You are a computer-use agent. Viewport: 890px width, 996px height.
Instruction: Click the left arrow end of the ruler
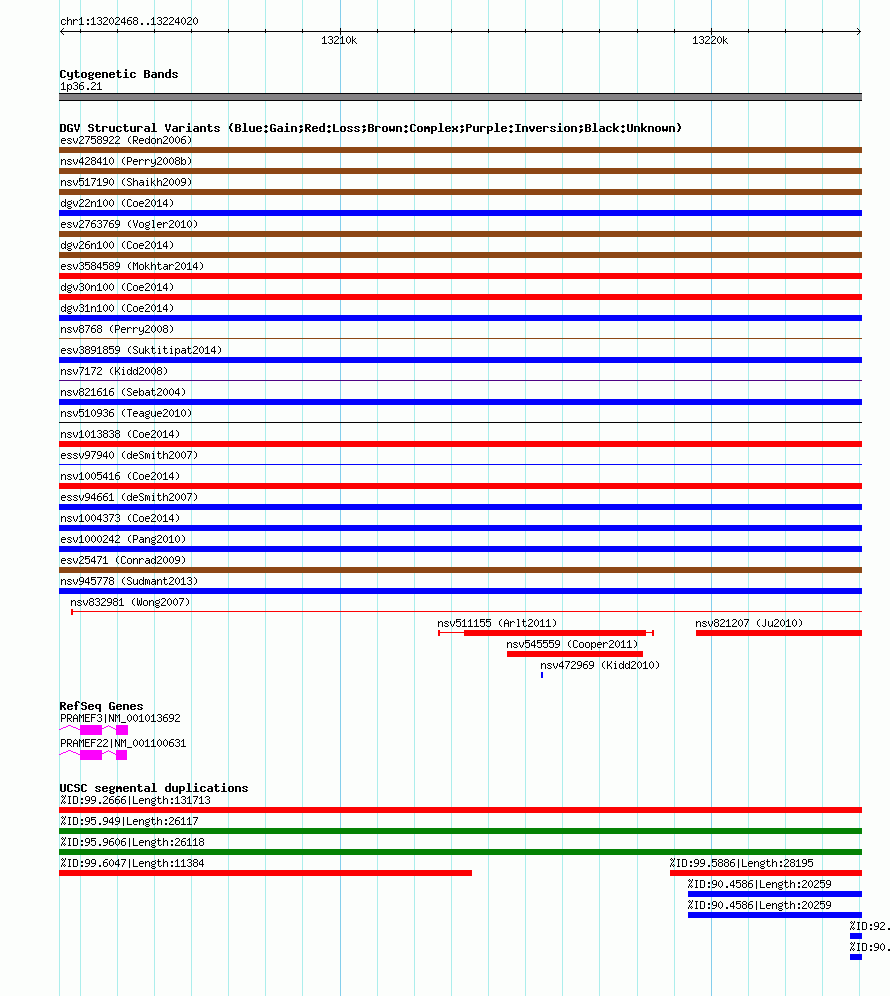pyautogui.click(x=62, y=31)
